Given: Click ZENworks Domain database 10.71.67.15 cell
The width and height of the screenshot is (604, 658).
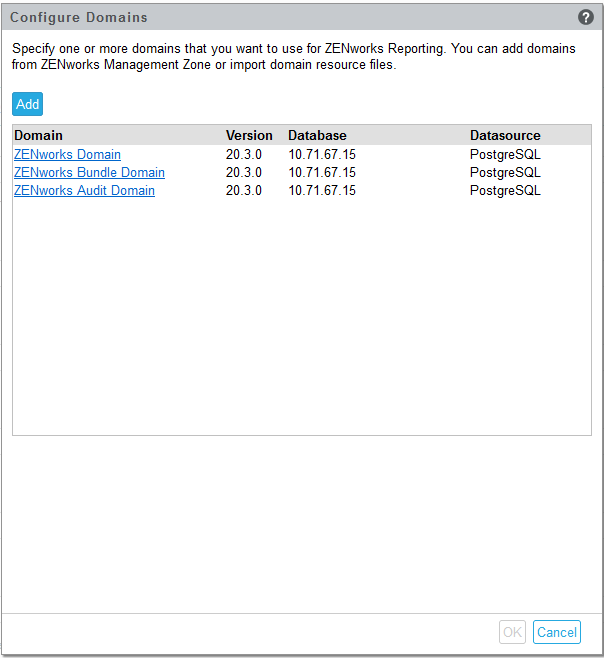Looking at the screenshot, I should 322,155.
